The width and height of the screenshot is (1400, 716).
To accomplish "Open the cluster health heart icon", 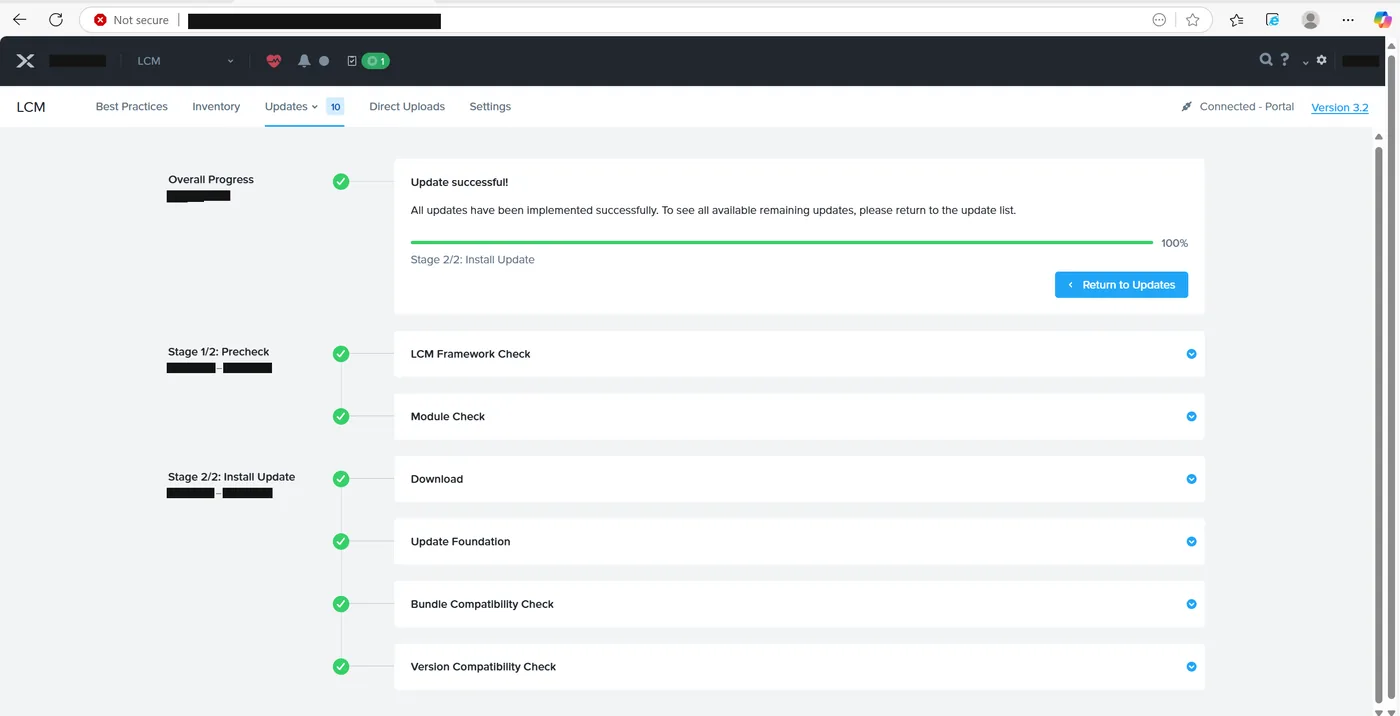I will tap(274, 61).
